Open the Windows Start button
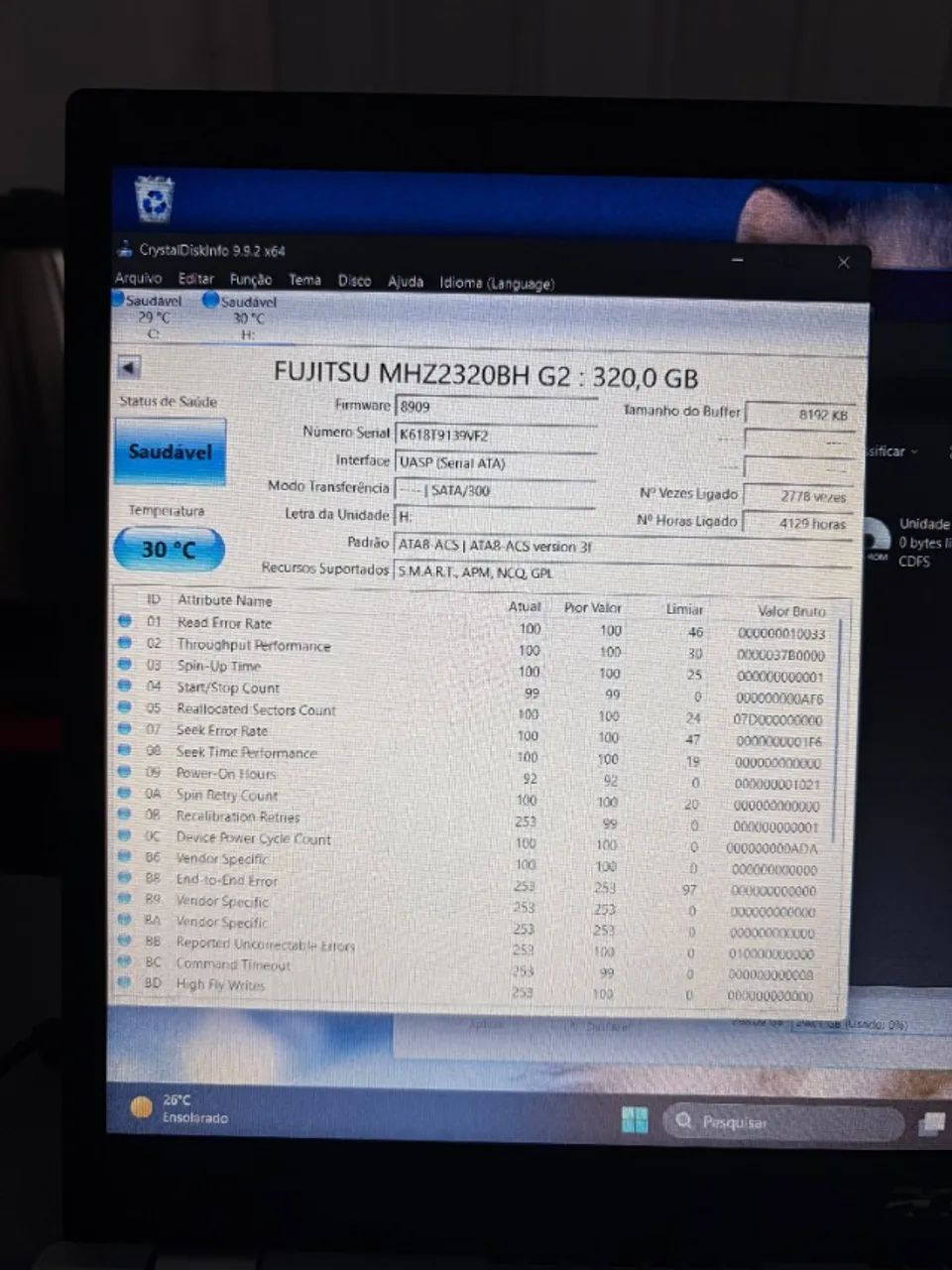The image size is (952, 1270). [x=635, y=1120]
